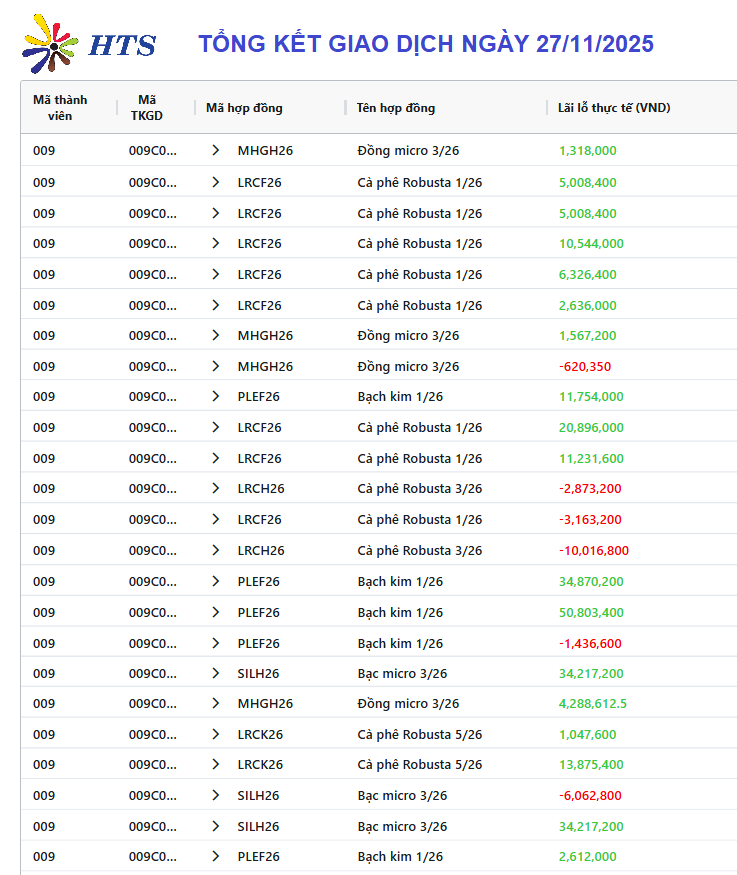Expand the MHGH26 row showing -620,350
This screenshot has height=875, width=737.
click(215, 366)
